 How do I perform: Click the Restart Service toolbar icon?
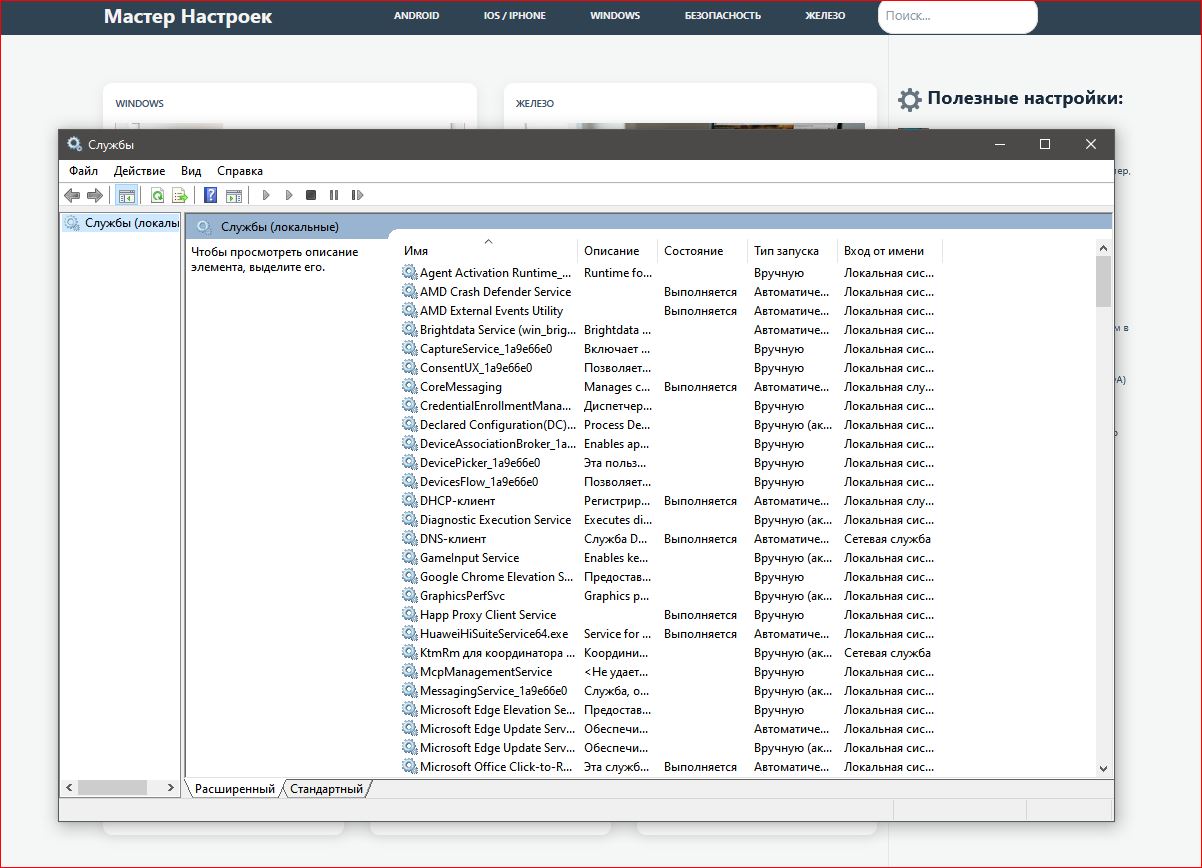click(357, 195)
